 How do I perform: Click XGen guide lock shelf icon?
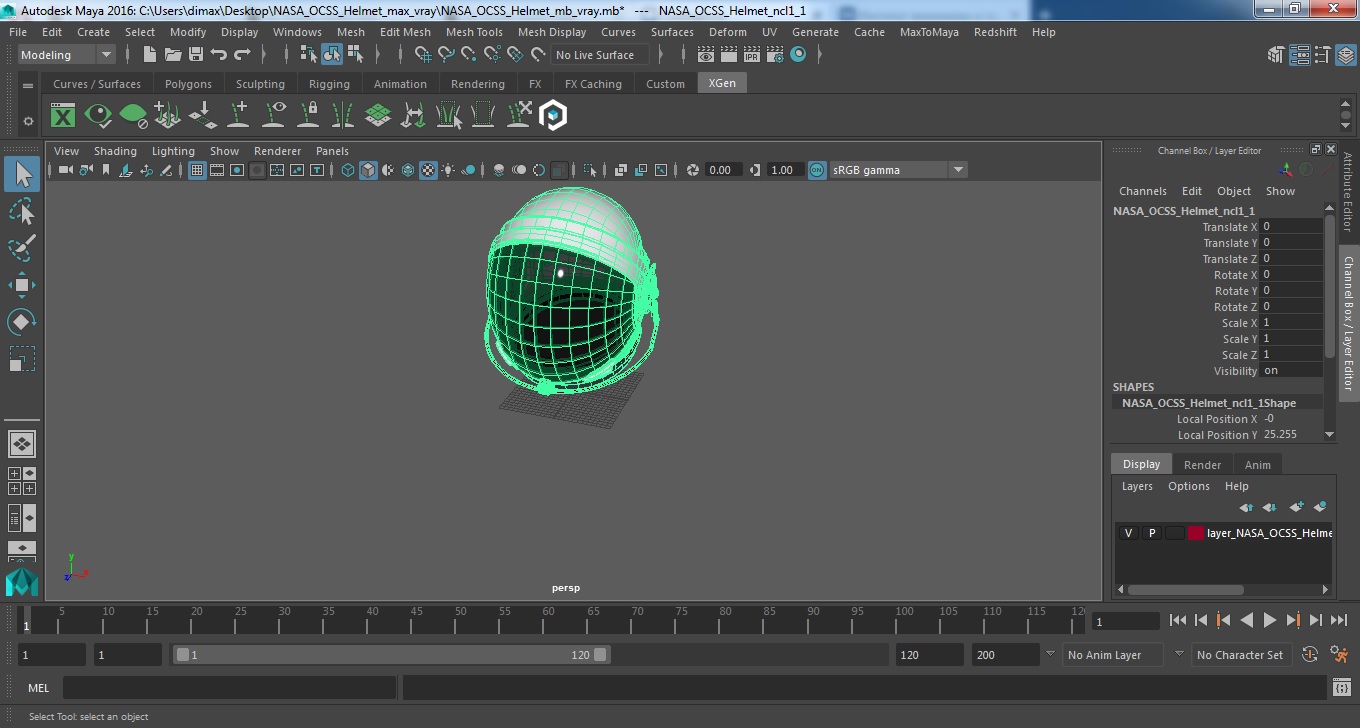[x=308, y=116]
